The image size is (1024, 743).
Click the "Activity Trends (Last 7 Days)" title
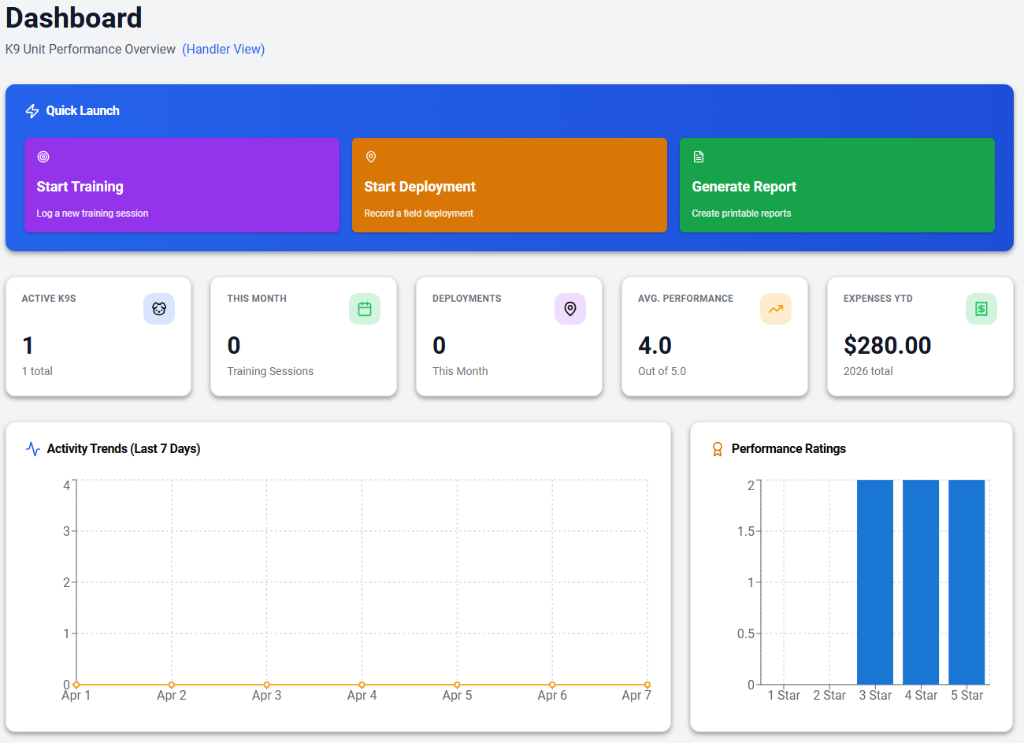point(123,449)
